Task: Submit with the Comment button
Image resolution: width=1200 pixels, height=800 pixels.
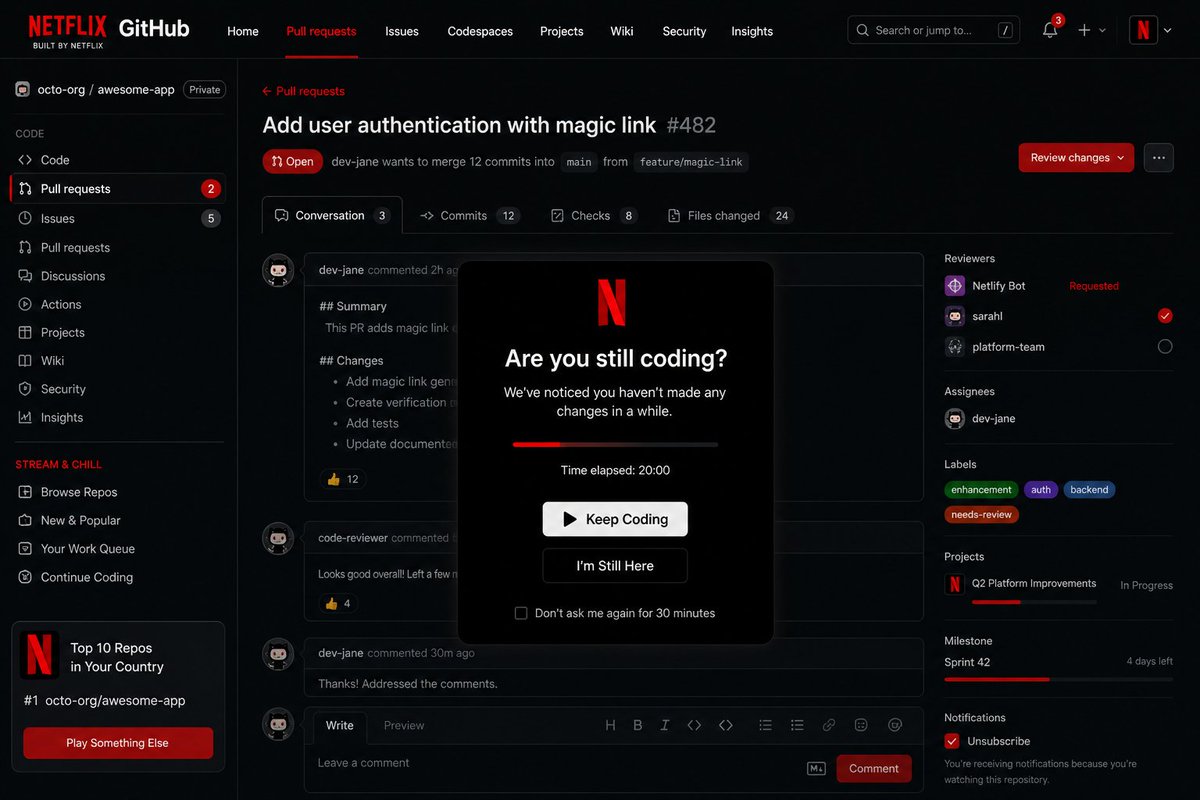Action: click(874, 768)
